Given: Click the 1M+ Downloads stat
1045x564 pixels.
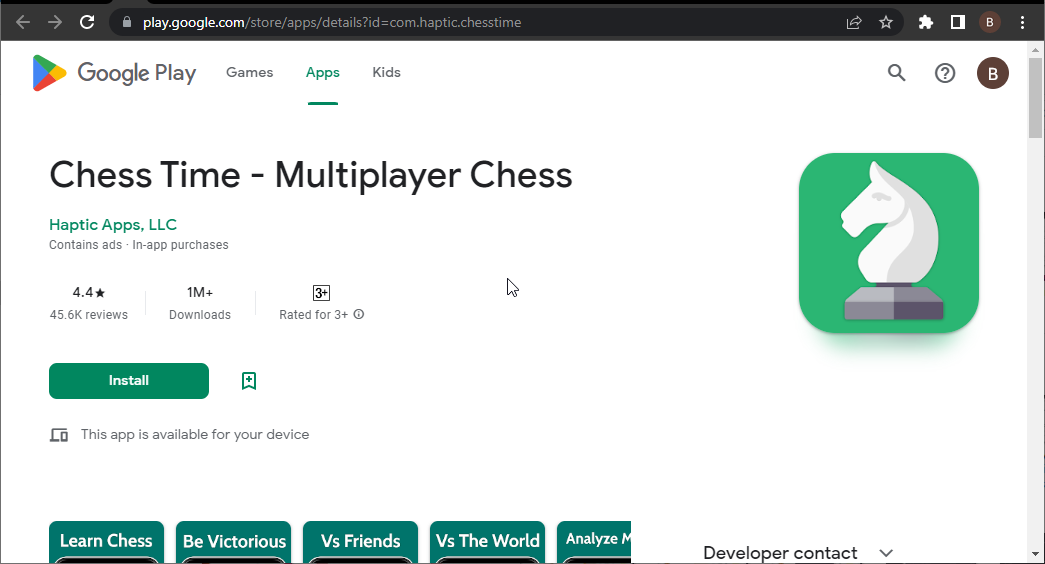Looking at the screenshot, I should pyautogui.click(x=200, y=303).
